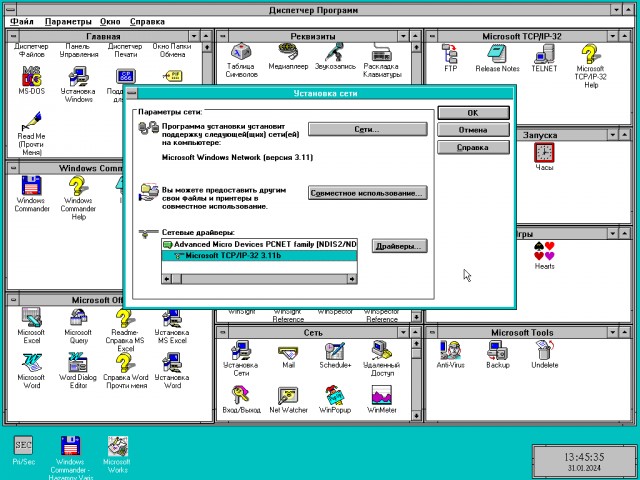Click the desktop clock display
The width and height of the screenshot is (640, 480).
pos(584,461)
